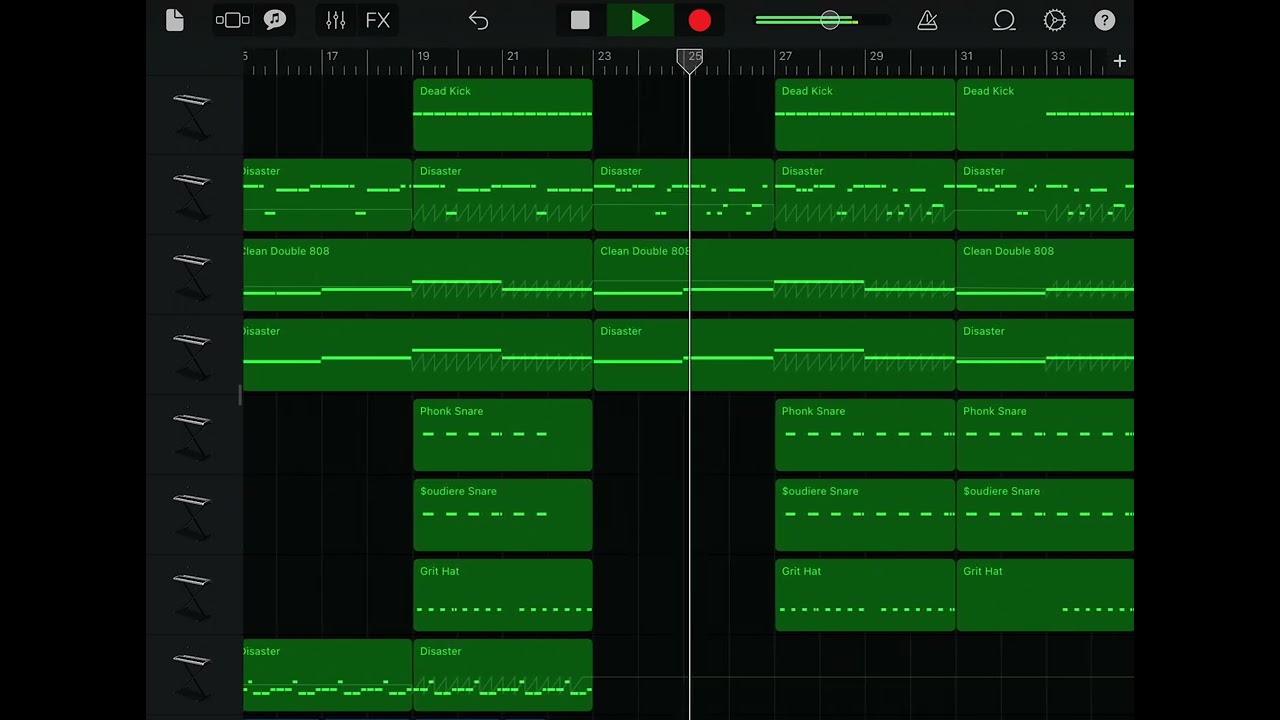The image size is (1280, 720).
Task: Click bar 17 on the ruler
Action: 332,57
